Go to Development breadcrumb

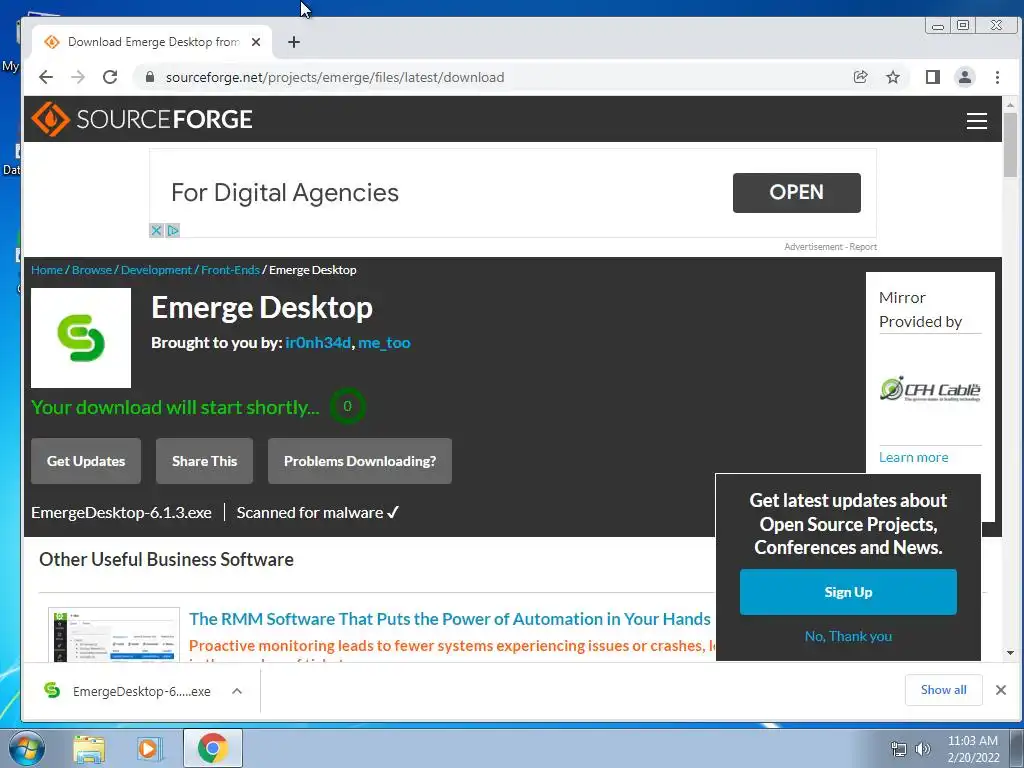coord(156,270)
